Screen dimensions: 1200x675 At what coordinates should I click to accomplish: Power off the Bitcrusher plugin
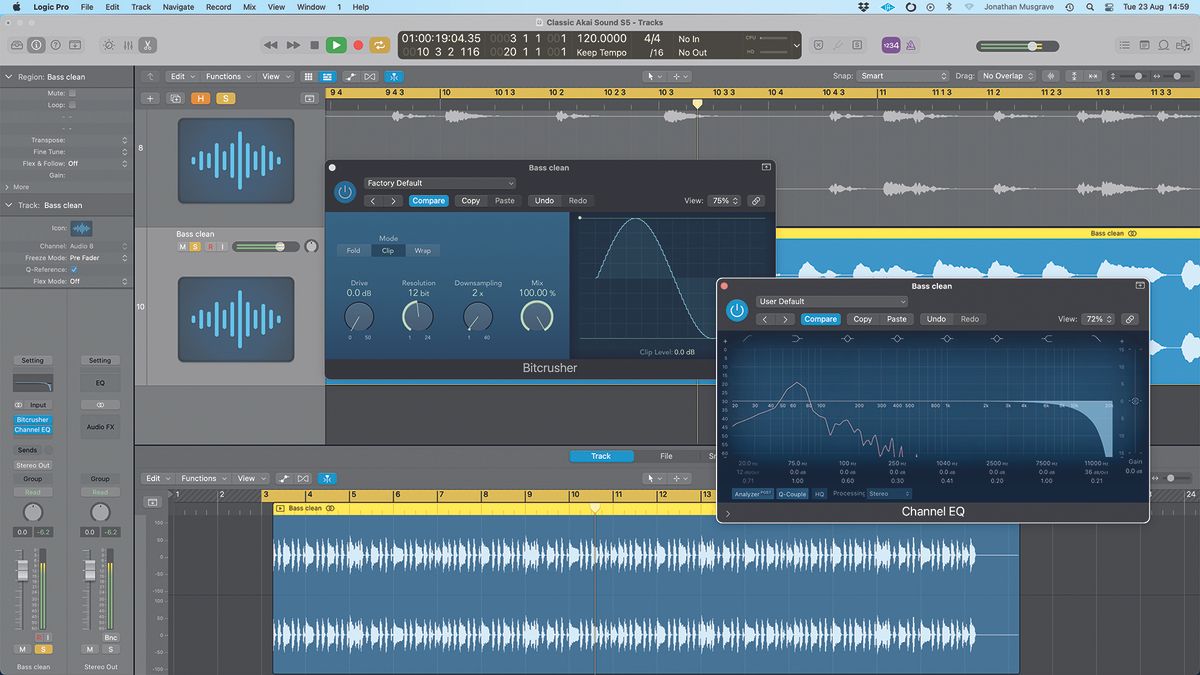click(x=344, y=191)
